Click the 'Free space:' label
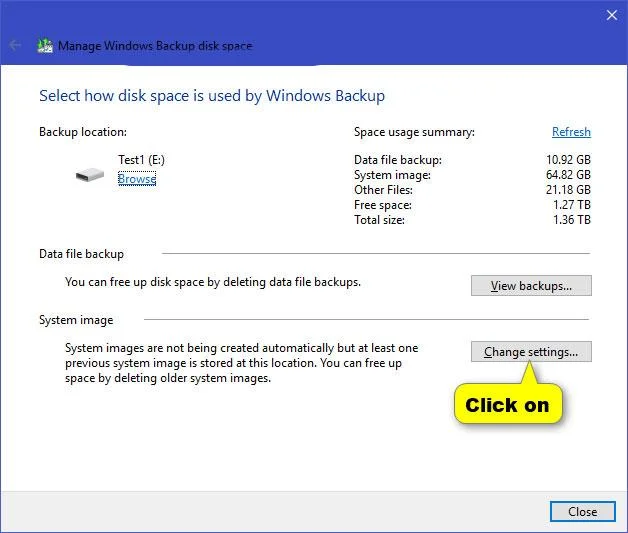Screen dimensions: 628x533 point(383,205)
